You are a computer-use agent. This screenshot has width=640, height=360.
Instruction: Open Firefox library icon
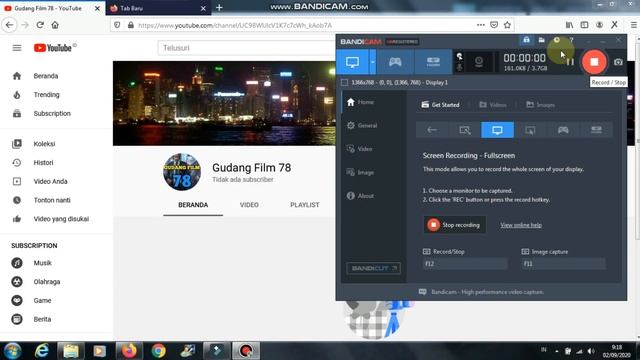click(x=569, y=25)
